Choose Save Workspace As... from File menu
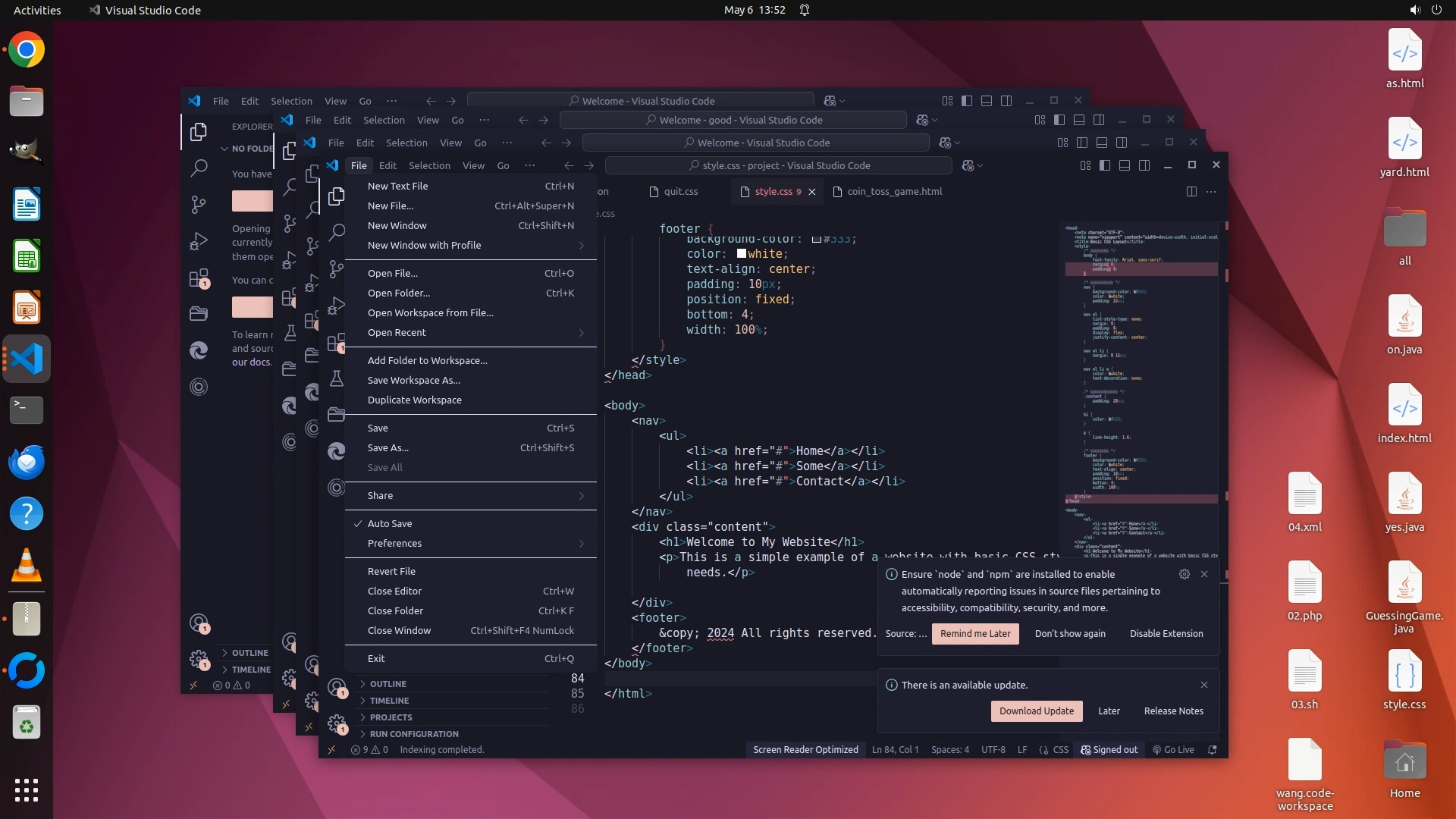This screenshot has width=1456, height=819. [x=413, y=381]
